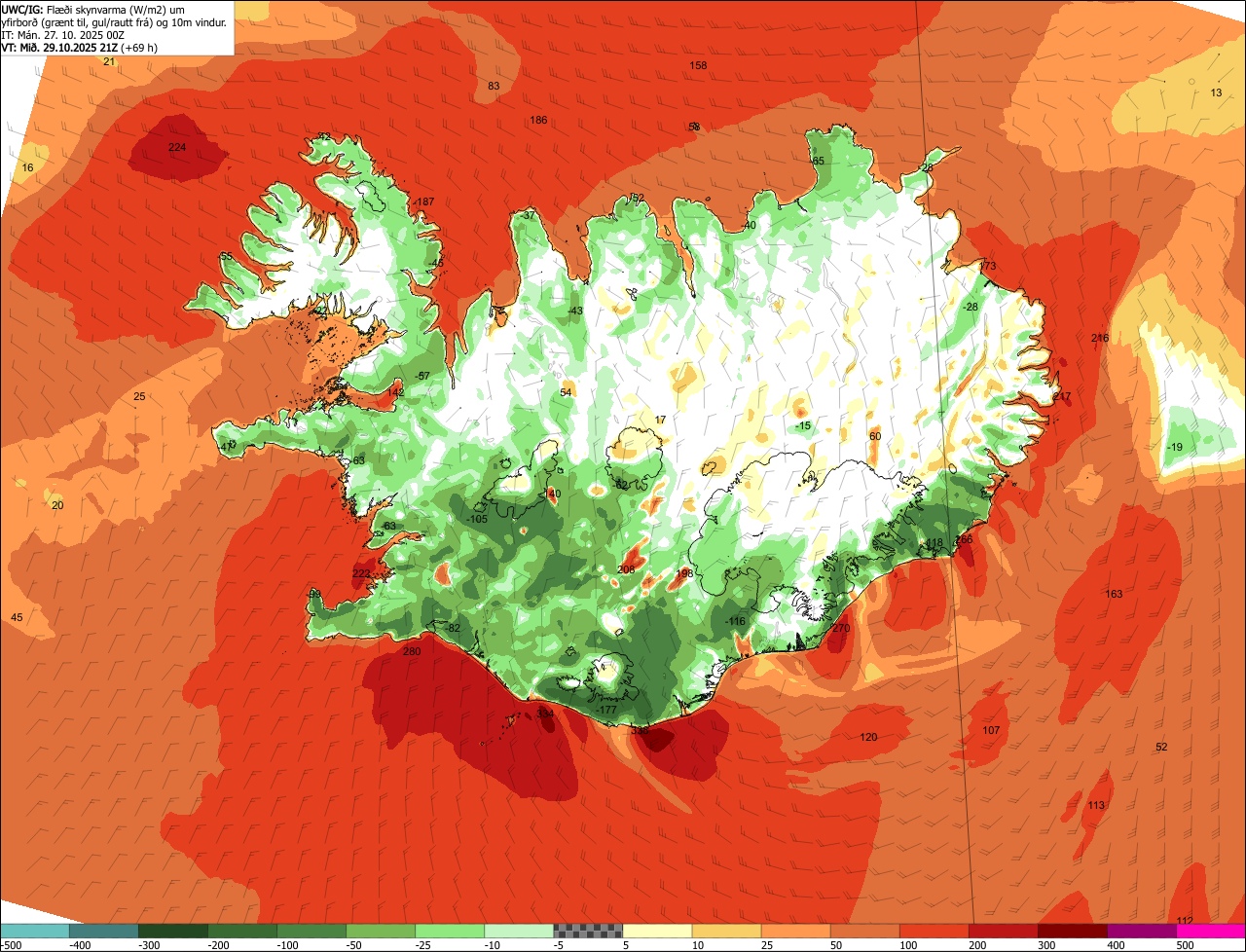Click the legend swatch between 10 and 25

pyautogui.click(x=726, y=931)
